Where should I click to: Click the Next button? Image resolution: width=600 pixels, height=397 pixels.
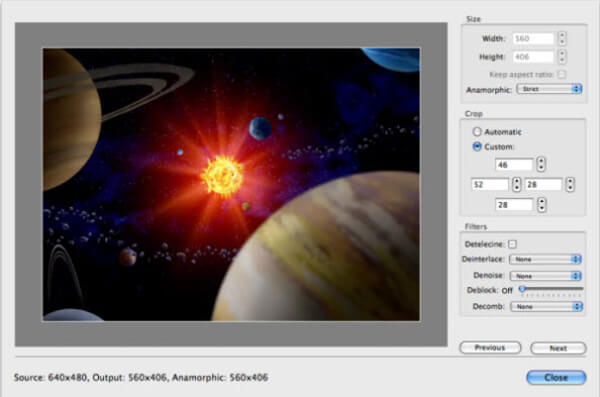click(x=558, y=348)
